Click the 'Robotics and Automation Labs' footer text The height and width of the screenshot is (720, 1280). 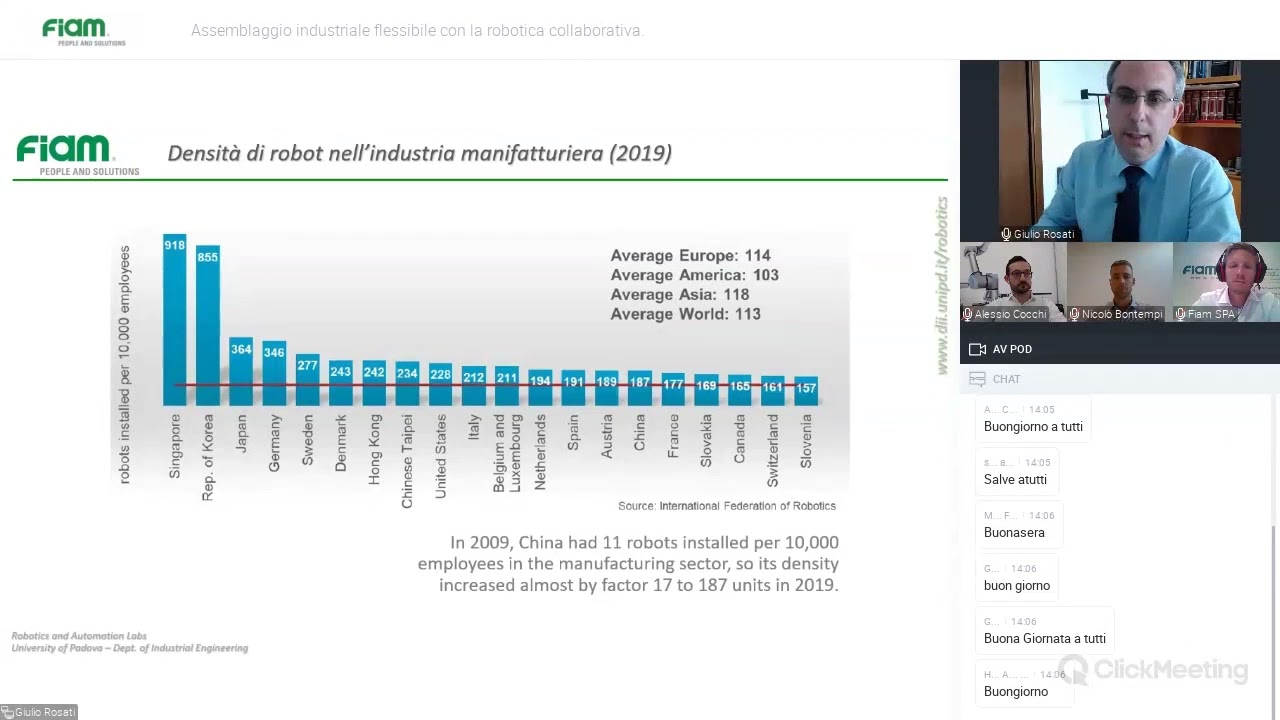[x=79, y=636]
